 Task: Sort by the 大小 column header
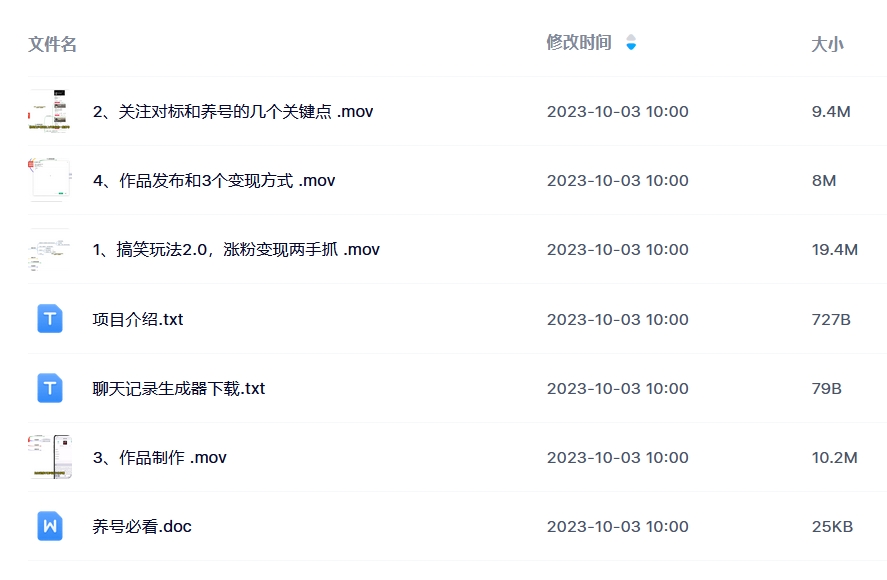click(x=827, y=44)
